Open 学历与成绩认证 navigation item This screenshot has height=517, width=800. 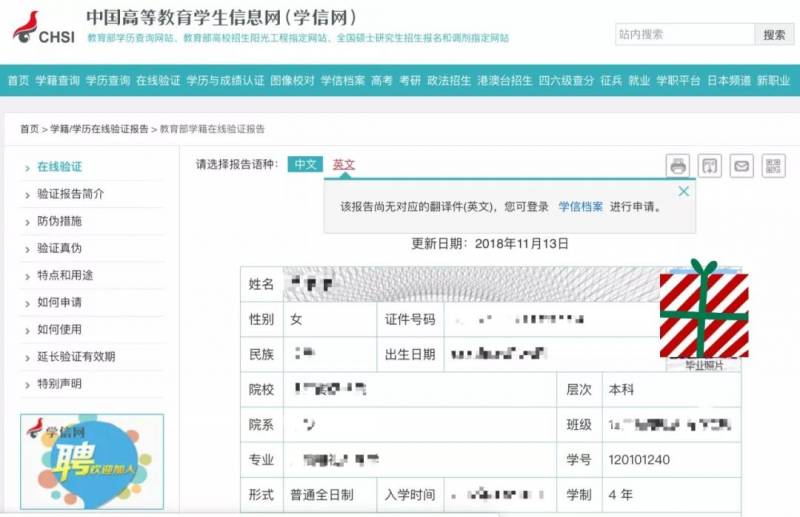226,80
